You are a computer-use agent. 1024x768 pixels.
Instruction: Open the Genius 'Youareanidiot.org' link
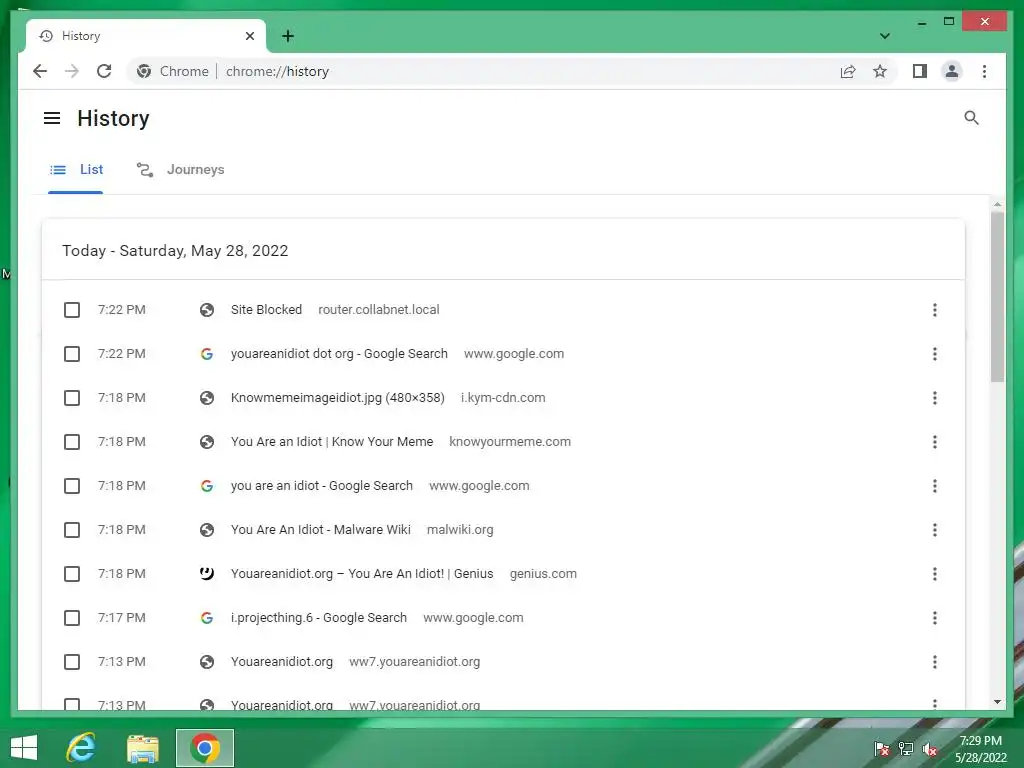coord(362,574)
